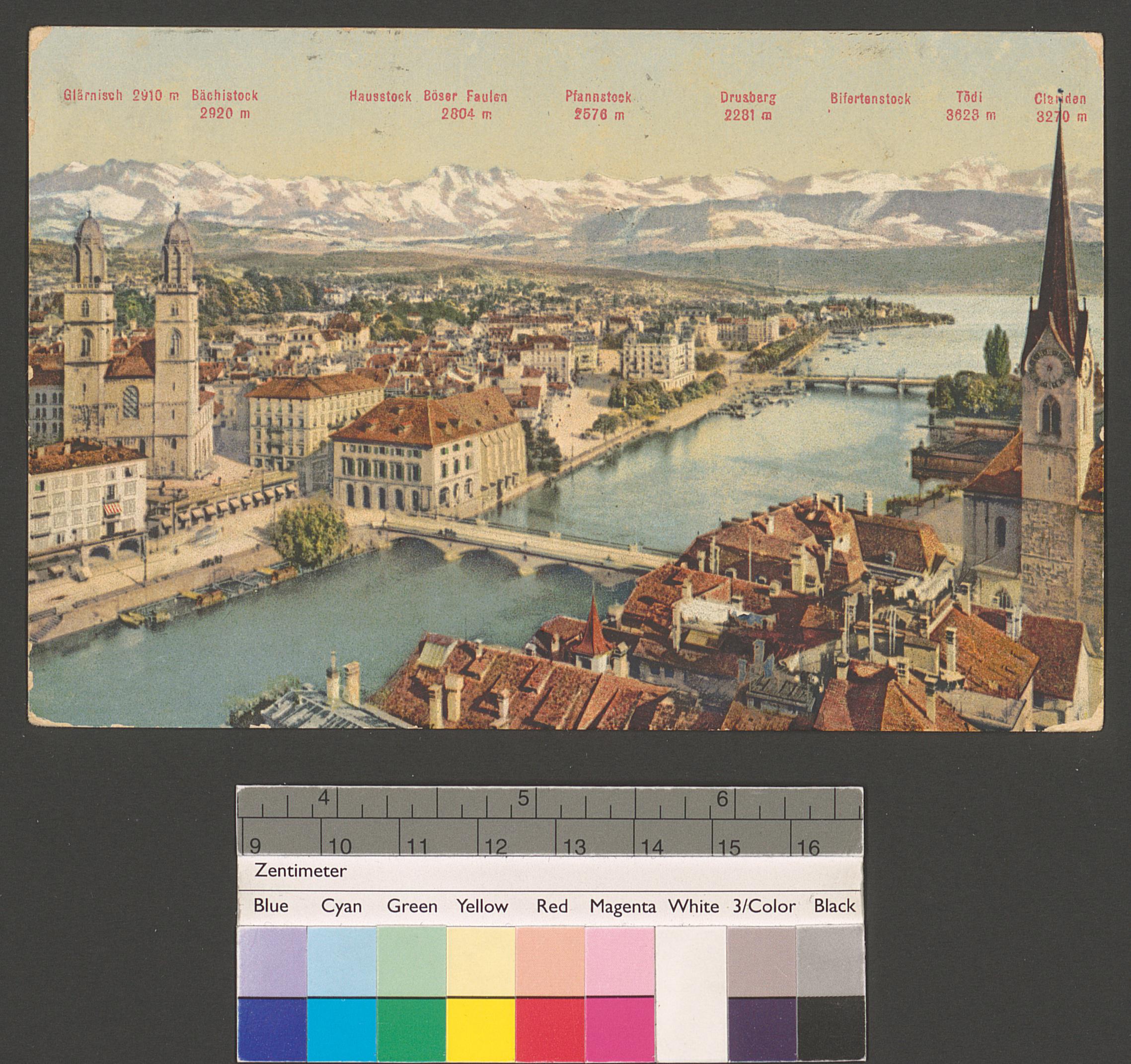
Task: Click the clock face on the church spire
Action: point(1049,368)
